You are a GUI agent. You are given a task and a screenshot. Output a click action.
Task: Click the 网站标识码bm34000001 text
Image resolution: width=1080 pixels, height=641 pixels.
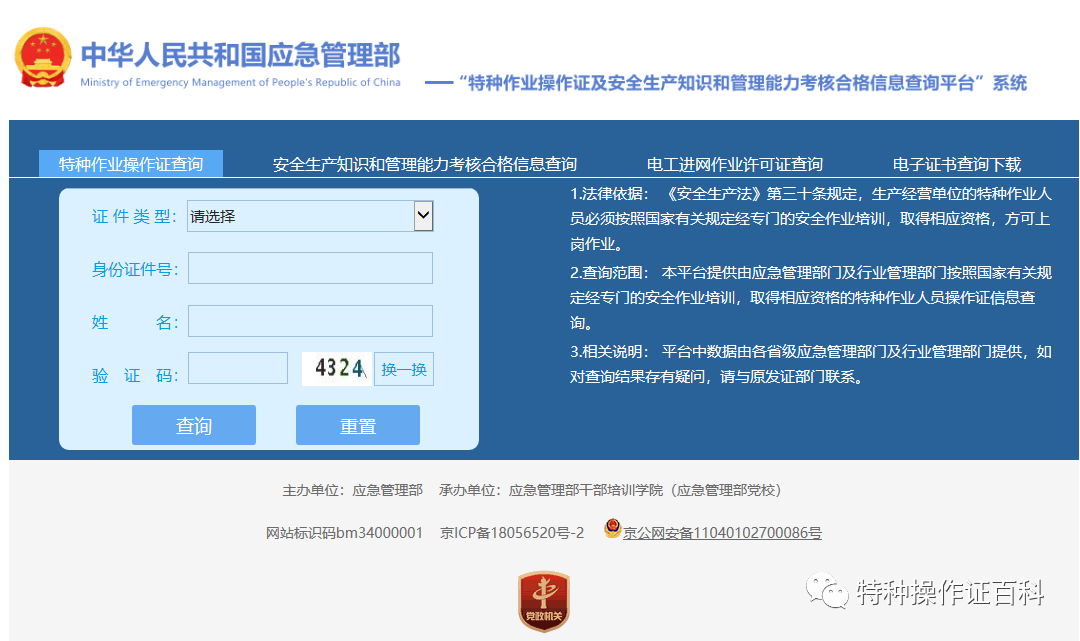tap(344, 533)
